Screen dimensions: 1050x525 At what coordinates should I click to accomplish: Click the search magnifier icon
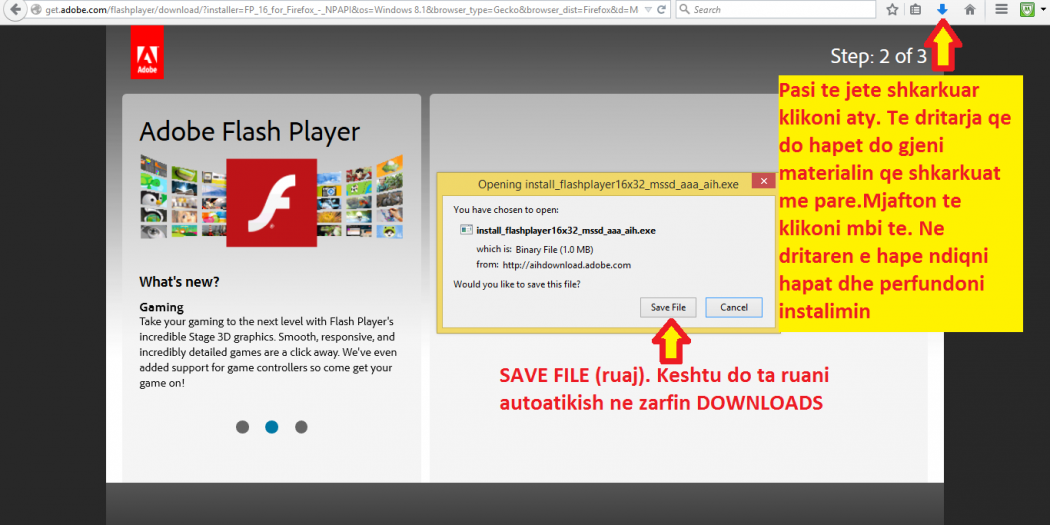click(684, 10)
